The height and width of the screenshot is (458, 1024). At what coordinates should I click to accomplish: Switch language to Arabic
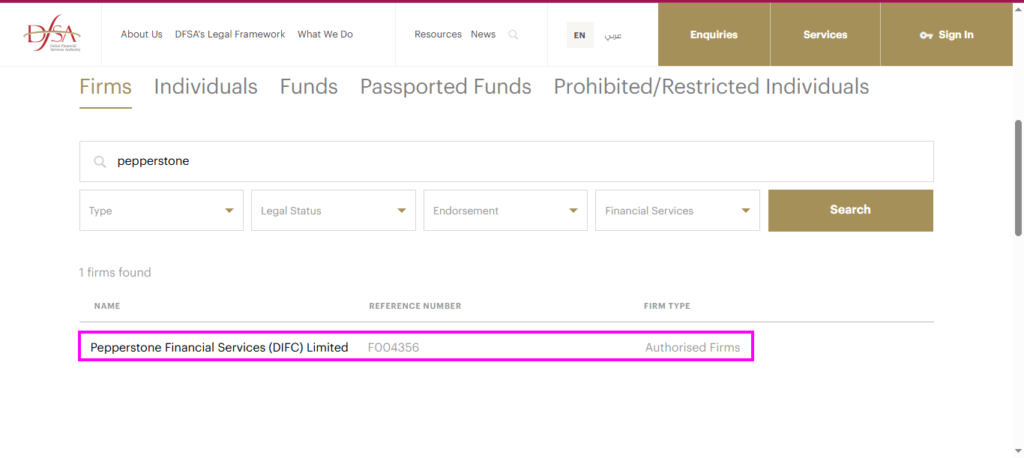(614, 35)
